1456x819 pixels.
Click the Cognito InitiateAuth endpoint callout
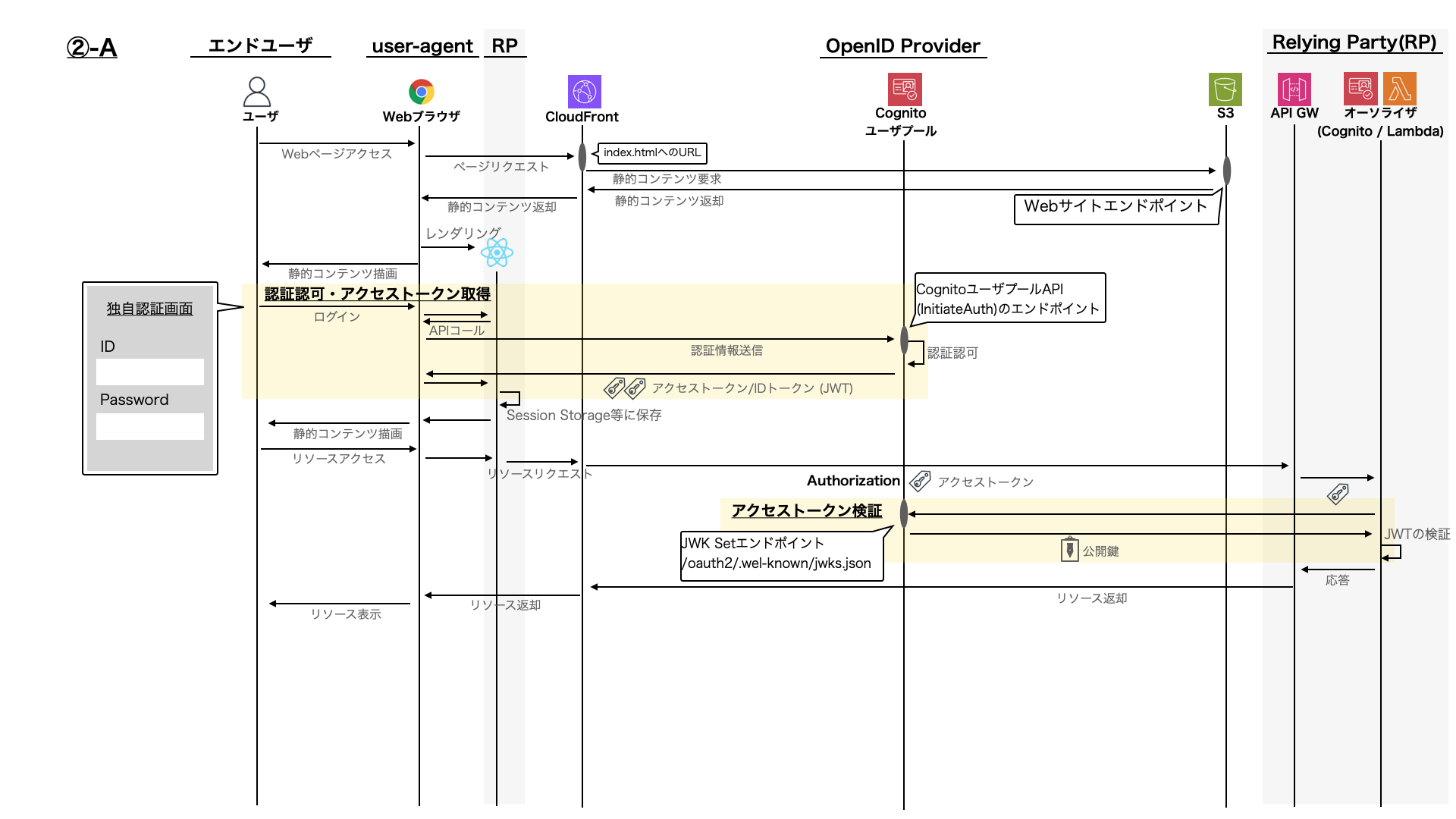click(1009, 299)
